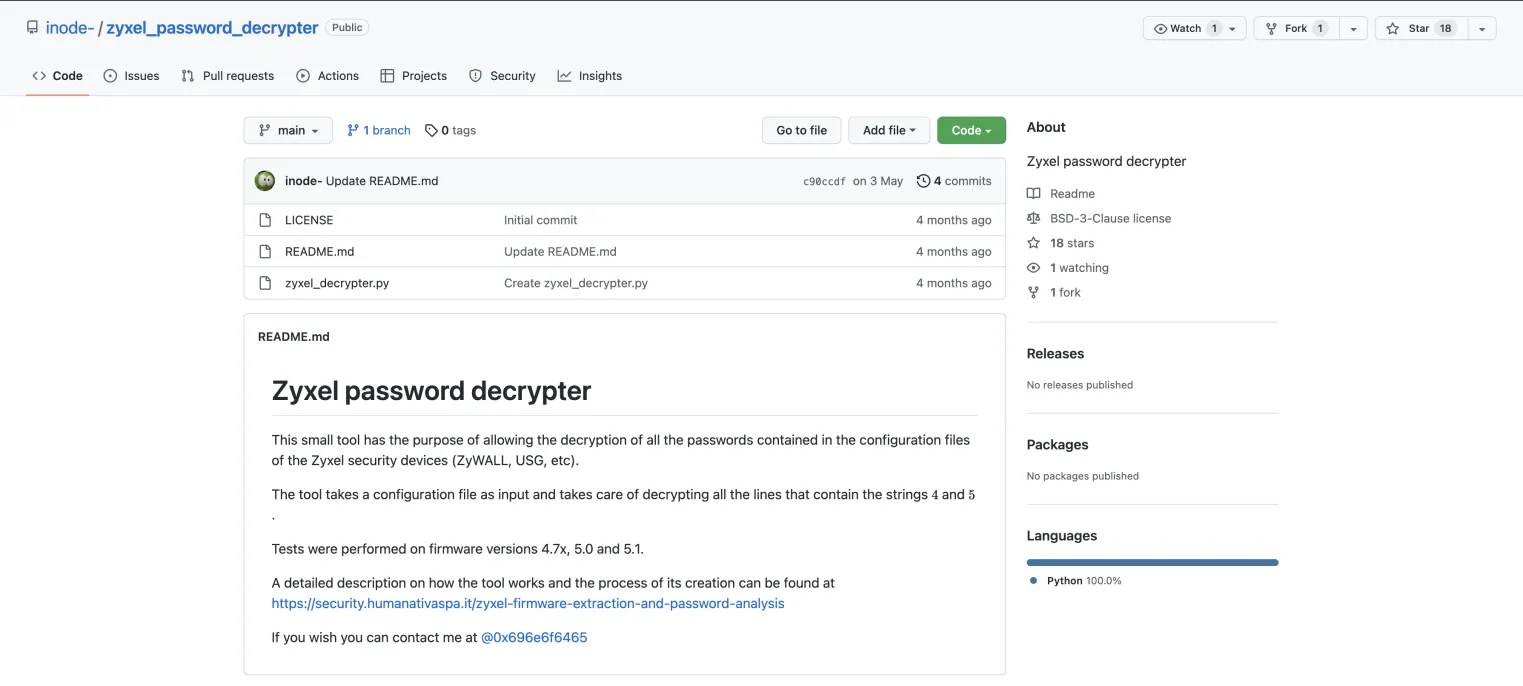1523x686 pixels.
Task: Open the green Code dropdown
Action: click(971, 130)
